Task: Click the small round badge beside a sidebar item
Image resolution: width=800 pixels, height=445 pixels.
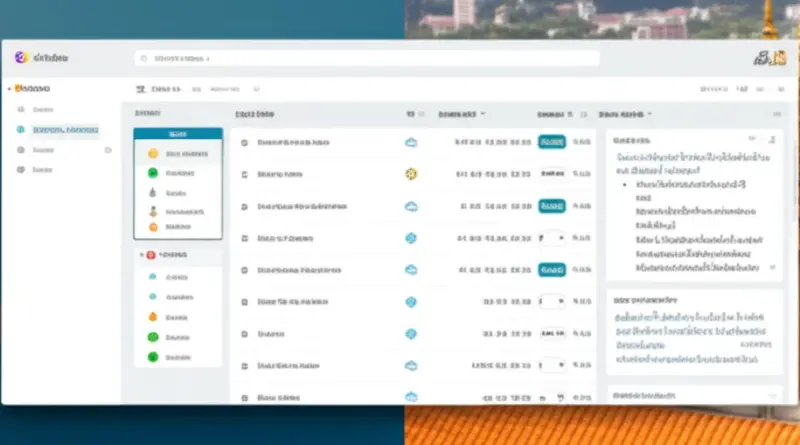Action: [108, 150]
